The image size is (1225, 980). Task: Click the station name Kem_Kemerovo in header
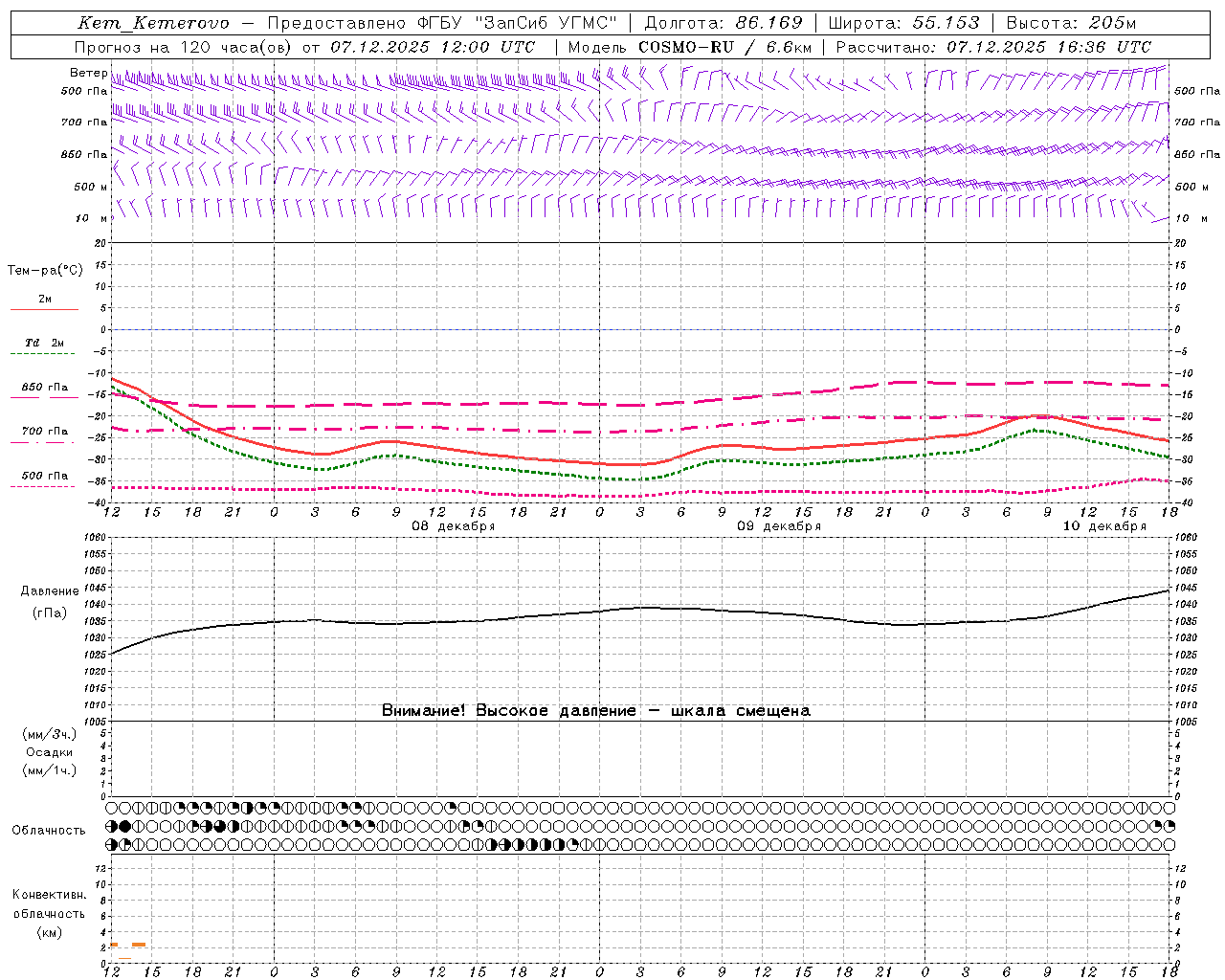153,23
